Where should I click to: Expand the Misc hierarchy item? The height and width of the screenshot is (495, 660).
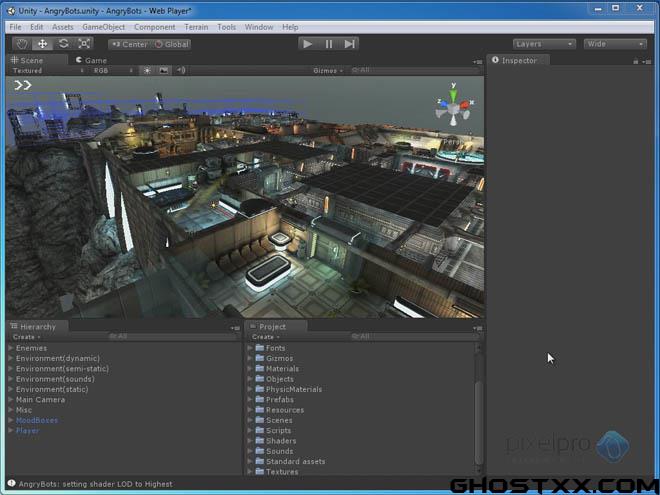pos(11,410)
